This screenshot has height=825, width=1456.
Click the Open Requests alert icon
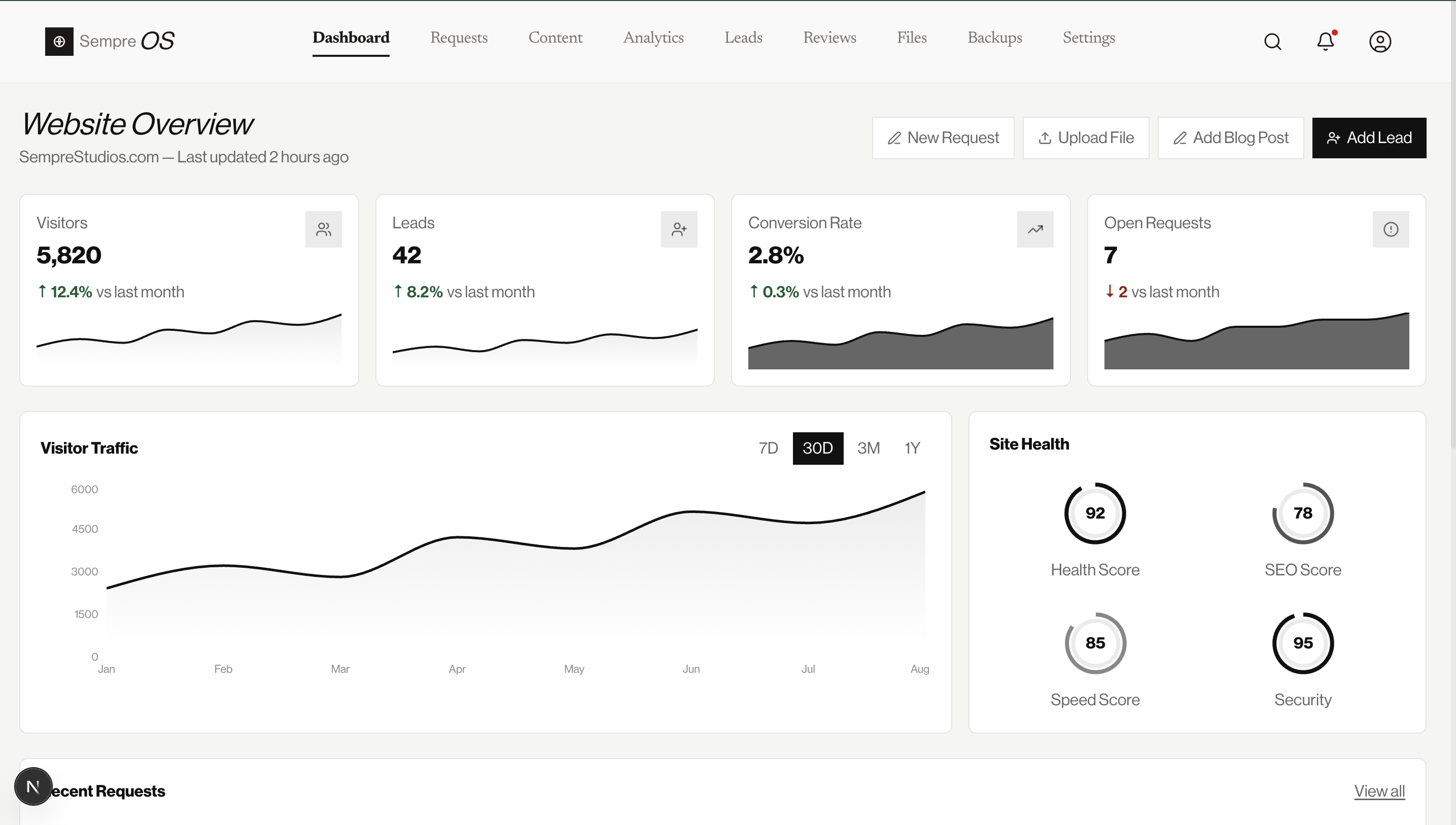point(1390,229)
